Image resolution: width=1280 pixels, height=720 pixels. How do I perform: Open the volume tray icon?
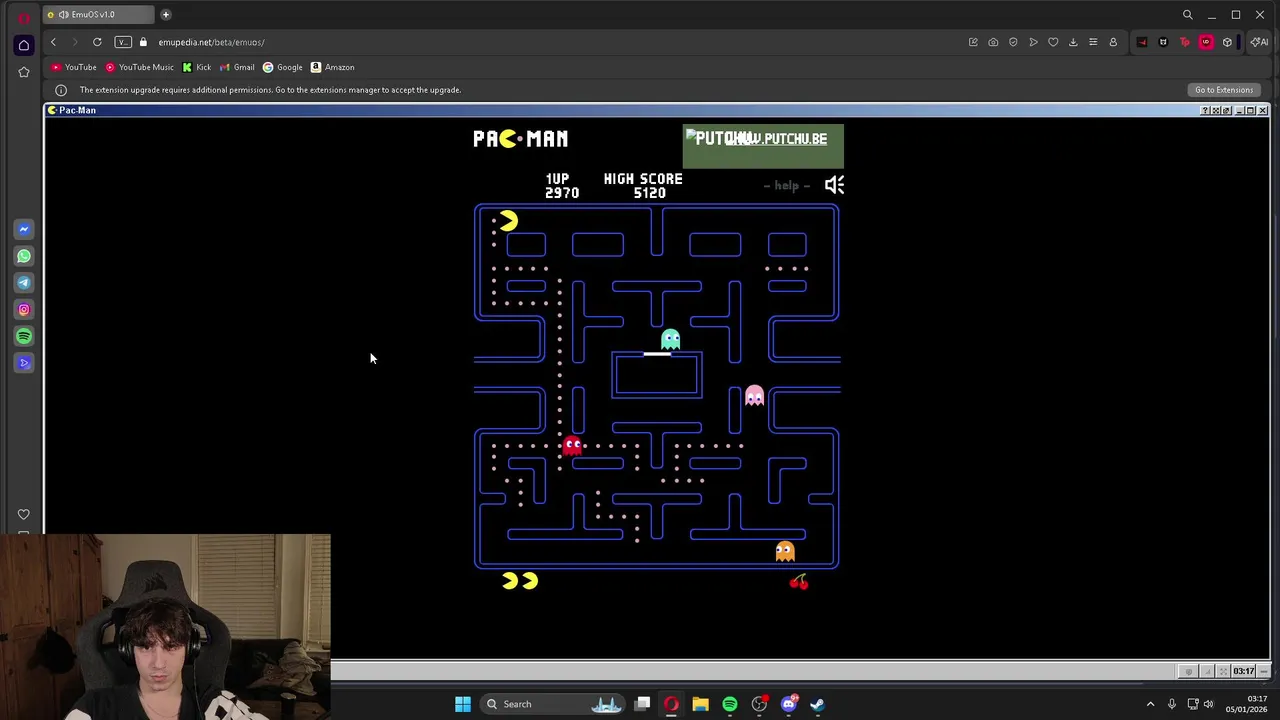pyautogui.click(x=1208, y=704)
